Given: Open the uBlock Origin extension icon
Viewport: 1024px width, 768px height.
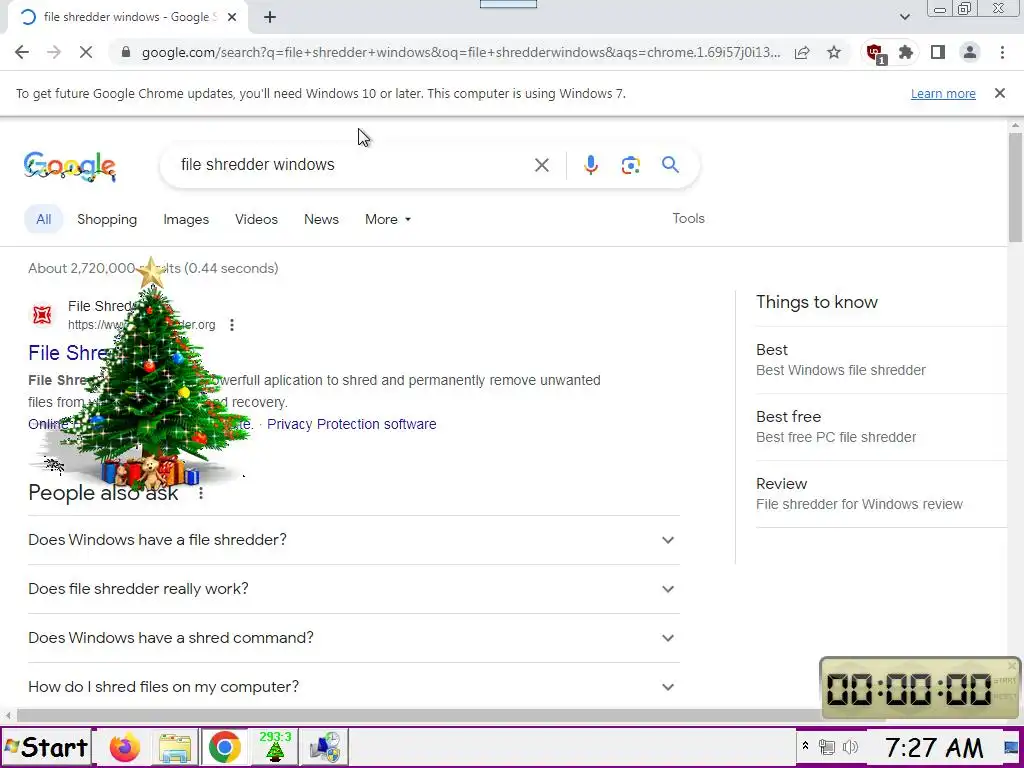Looking at the screenshot, I should 875,53.
